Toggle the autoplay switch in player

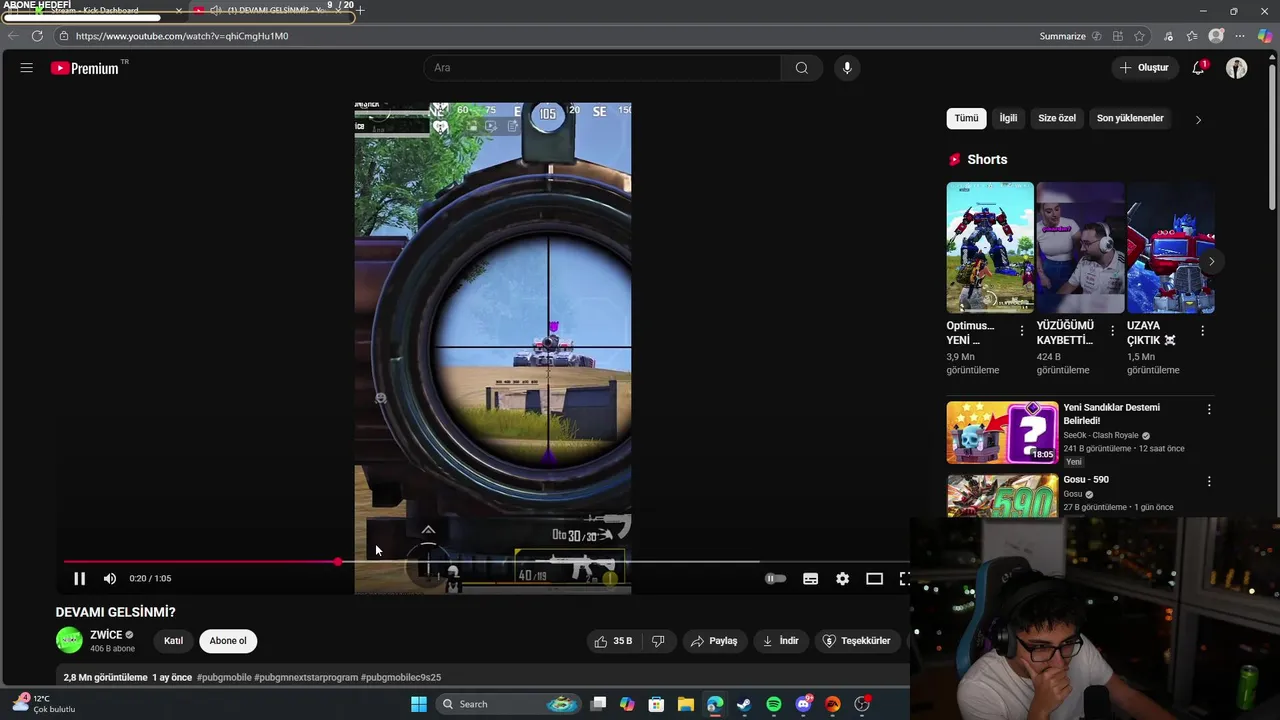click(775, 578)
